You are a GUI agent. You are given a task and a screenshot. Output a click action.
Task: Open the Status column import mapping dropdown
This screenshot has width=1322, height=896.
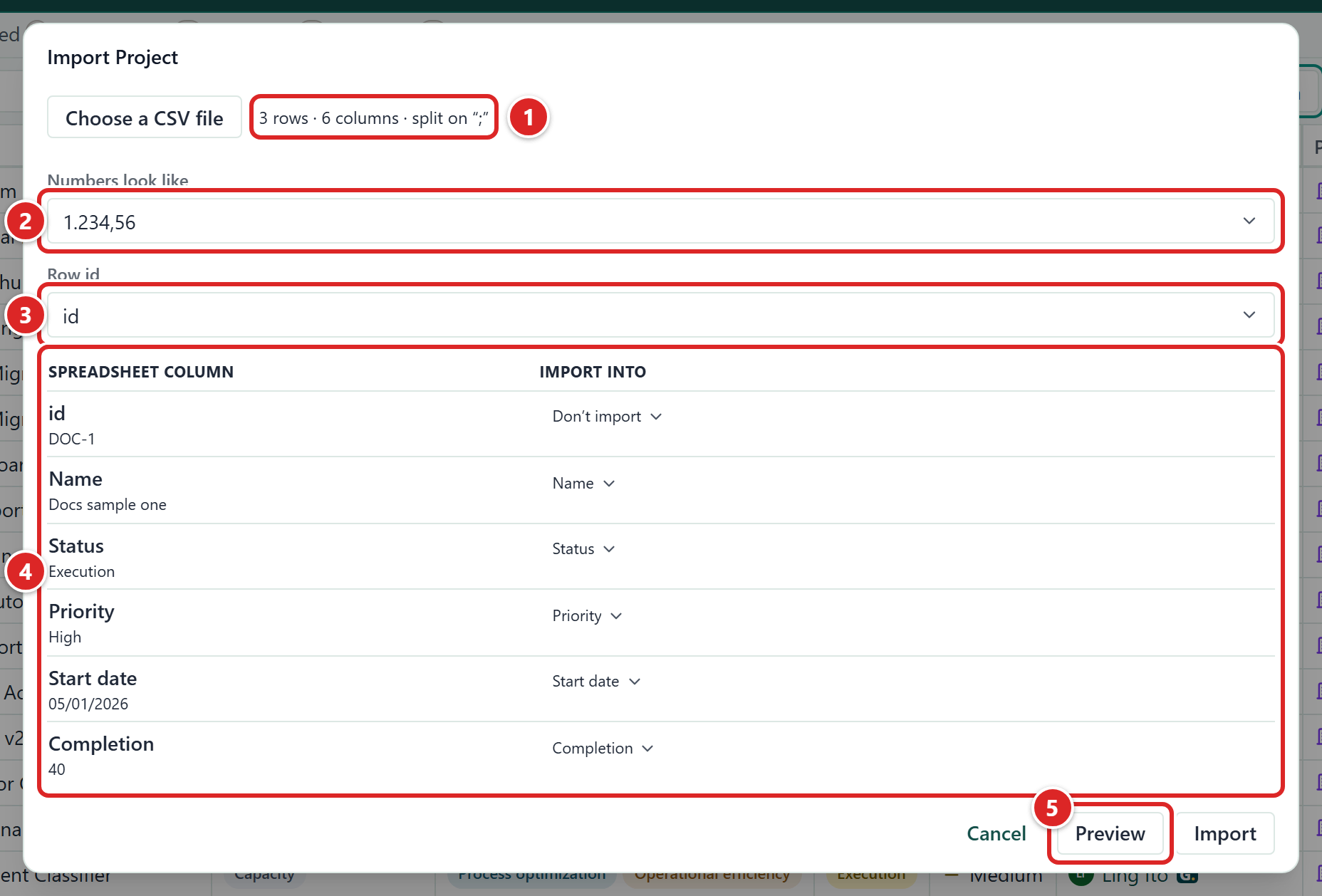(583, 549)
